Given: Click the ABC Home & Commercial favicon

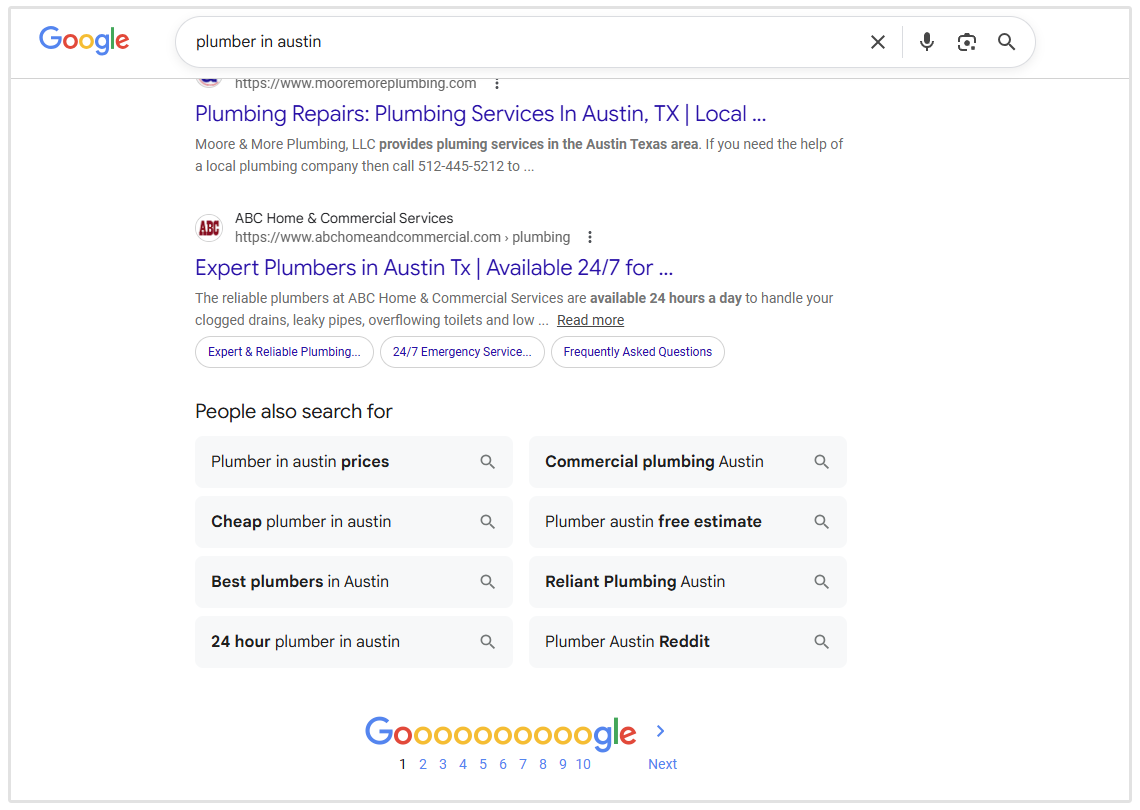Looking at the screenshot, I should point(209,228).
